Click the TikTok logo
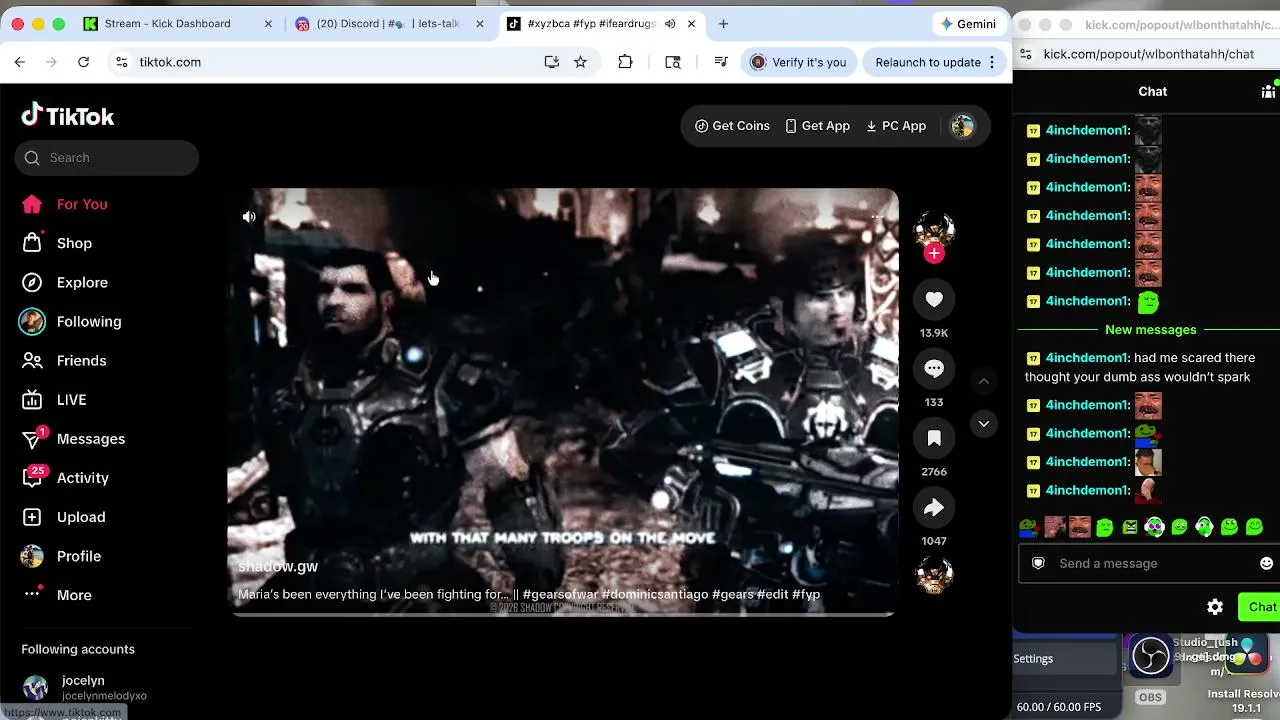 68,116
